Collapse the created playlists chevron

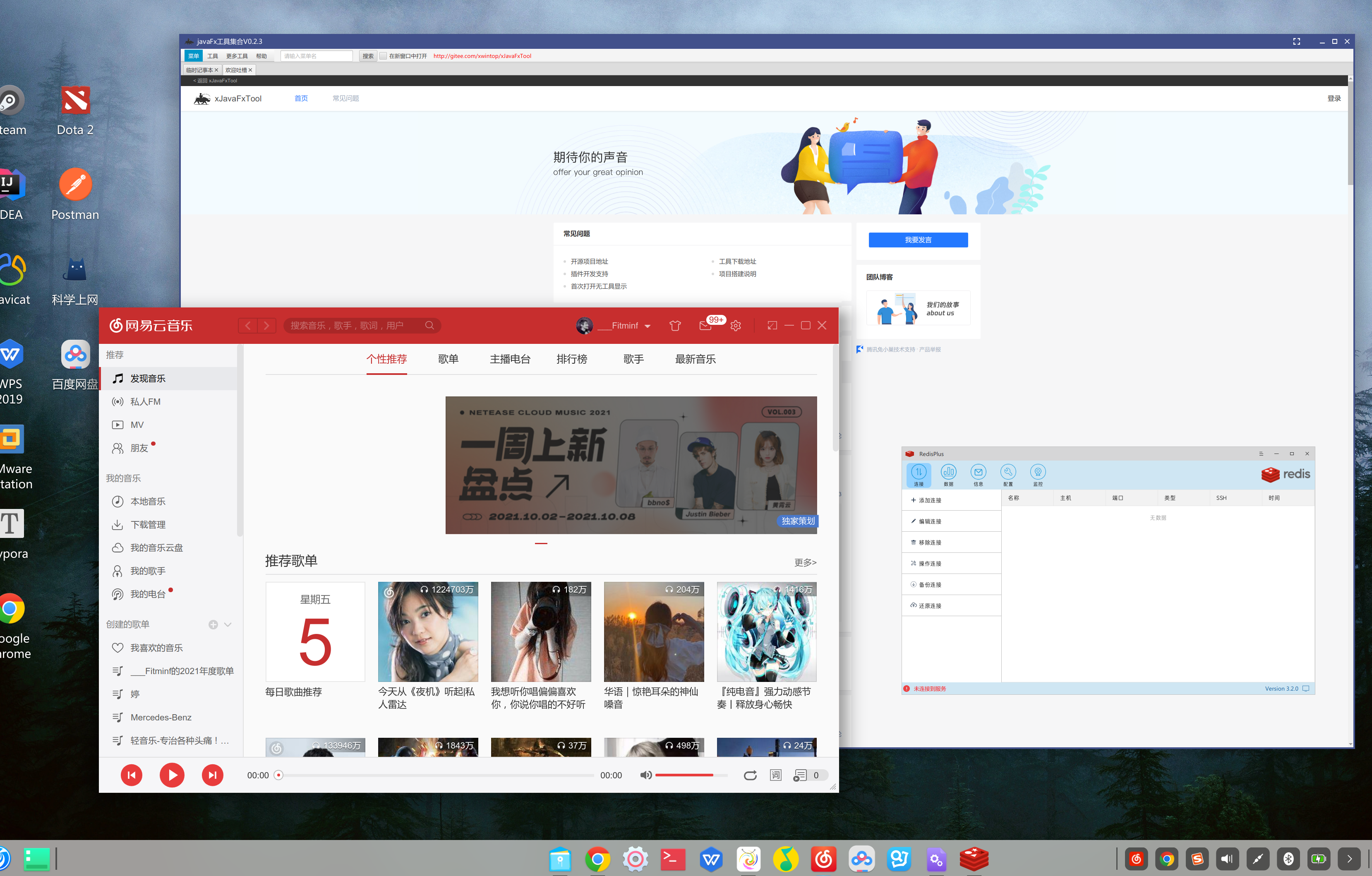click(228, 624)
